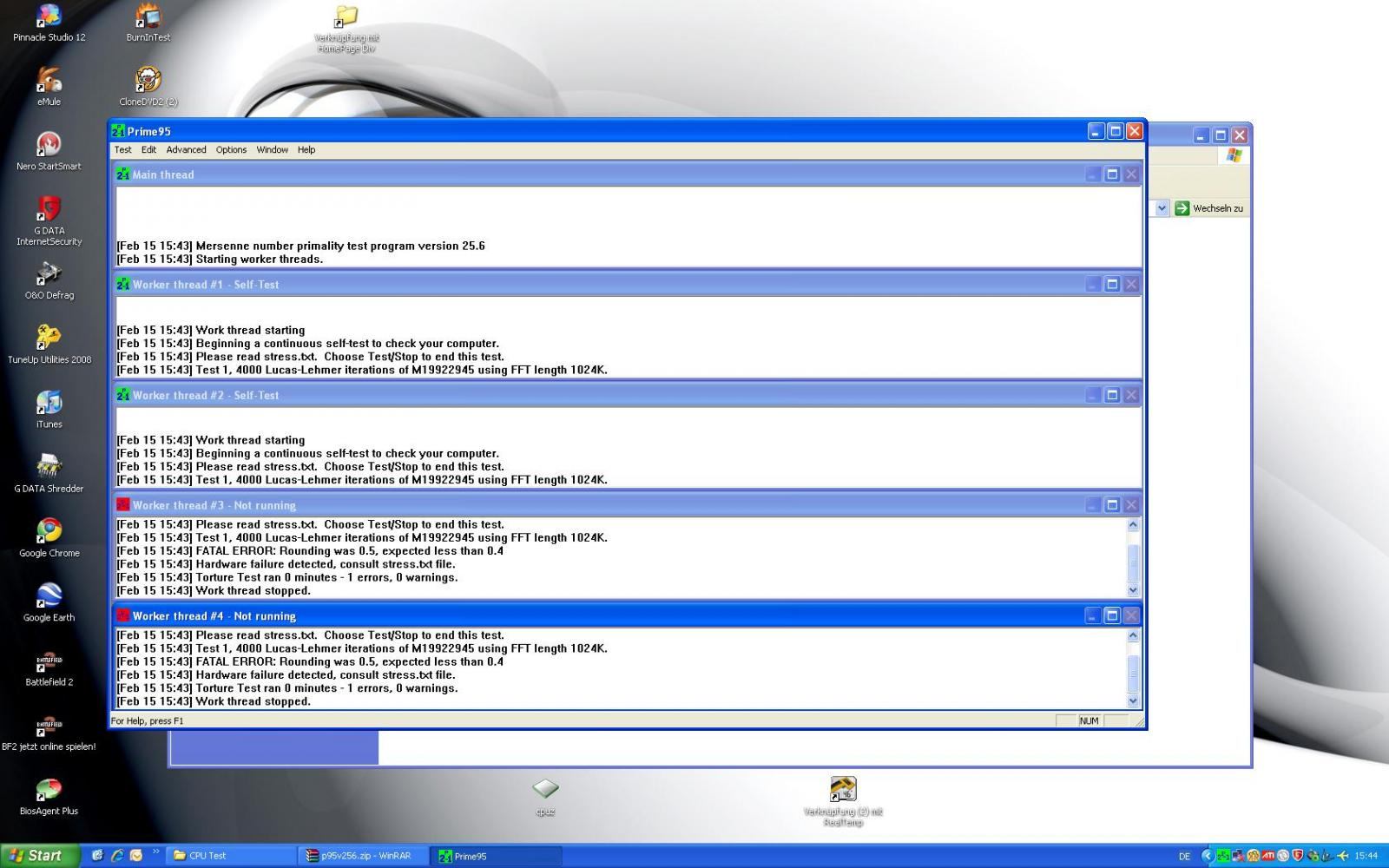
Task: Open the ATI system tray icon
Action: [1268, 856]
